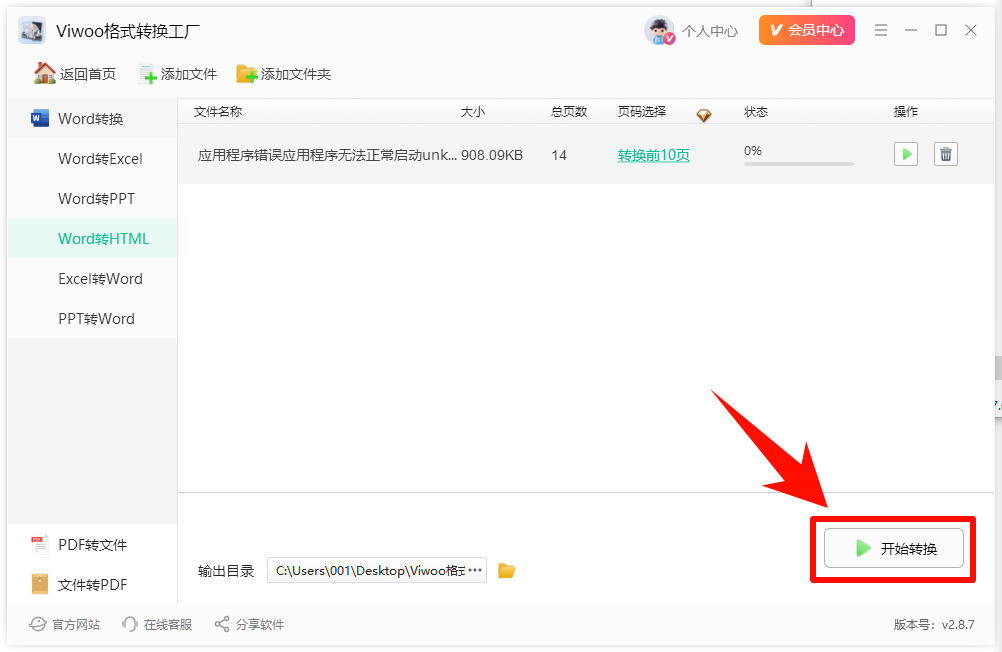The width and height of the screenshot is (1002, 652).
Task: Click the 0% conversion progress bar
Action: point(799,164)
